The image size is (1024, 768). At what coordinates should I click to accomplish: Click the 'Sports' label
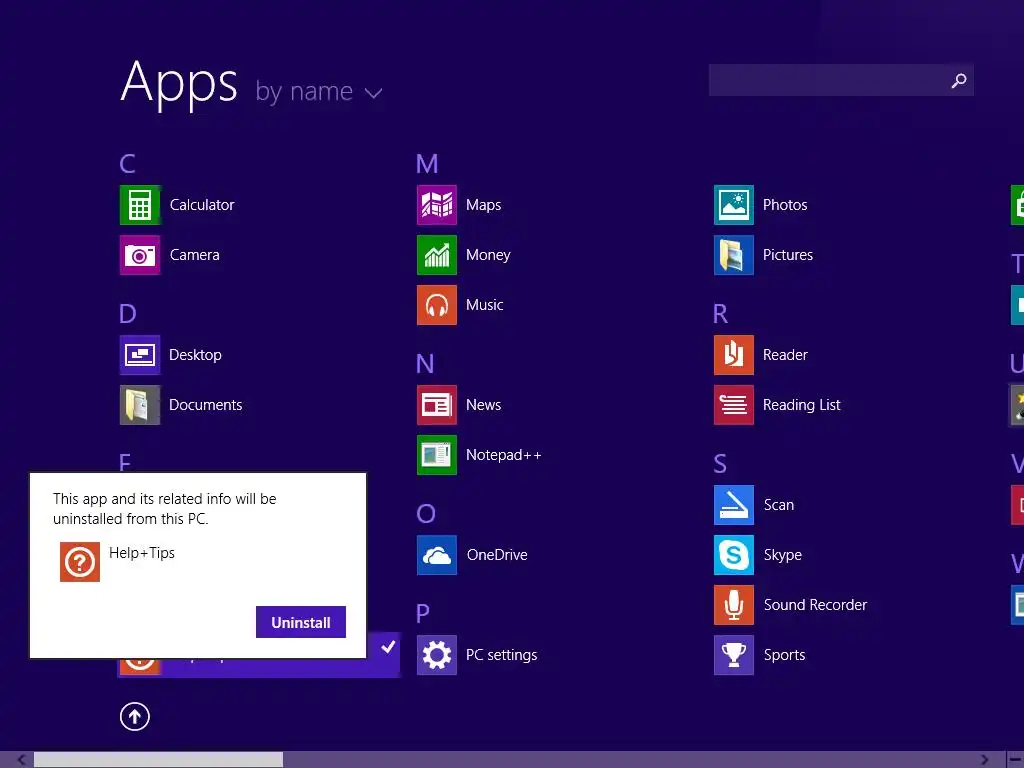[x=784, y=655]
